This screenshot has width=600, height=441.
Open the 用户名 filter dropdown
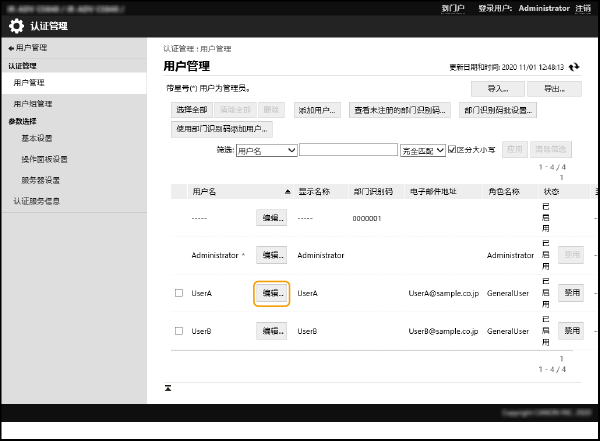point(266,150)
